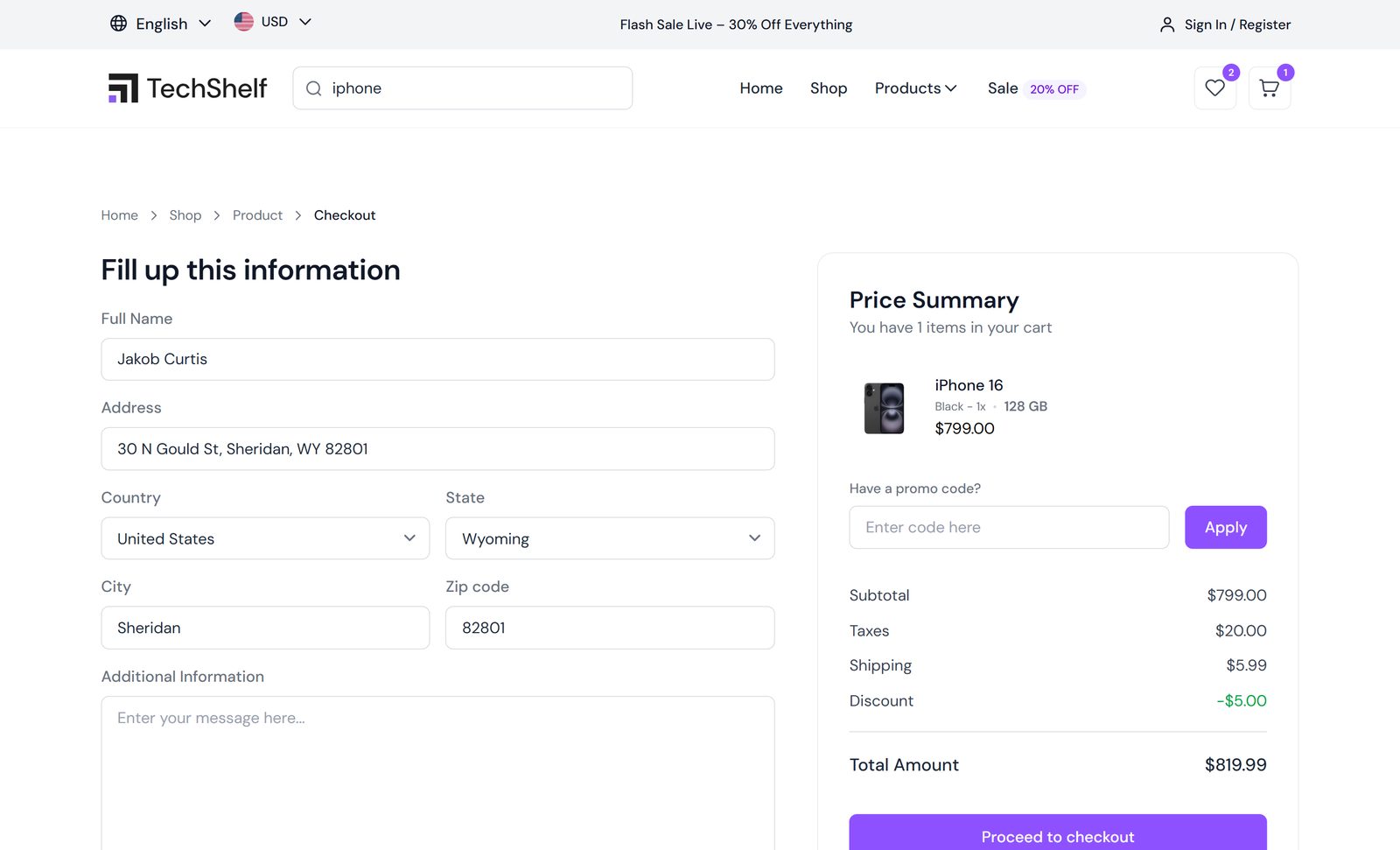This screenshot has height=850, width=1400.
Task: Click the Discount value -$5.00
Action: [x=1242, y=700]
